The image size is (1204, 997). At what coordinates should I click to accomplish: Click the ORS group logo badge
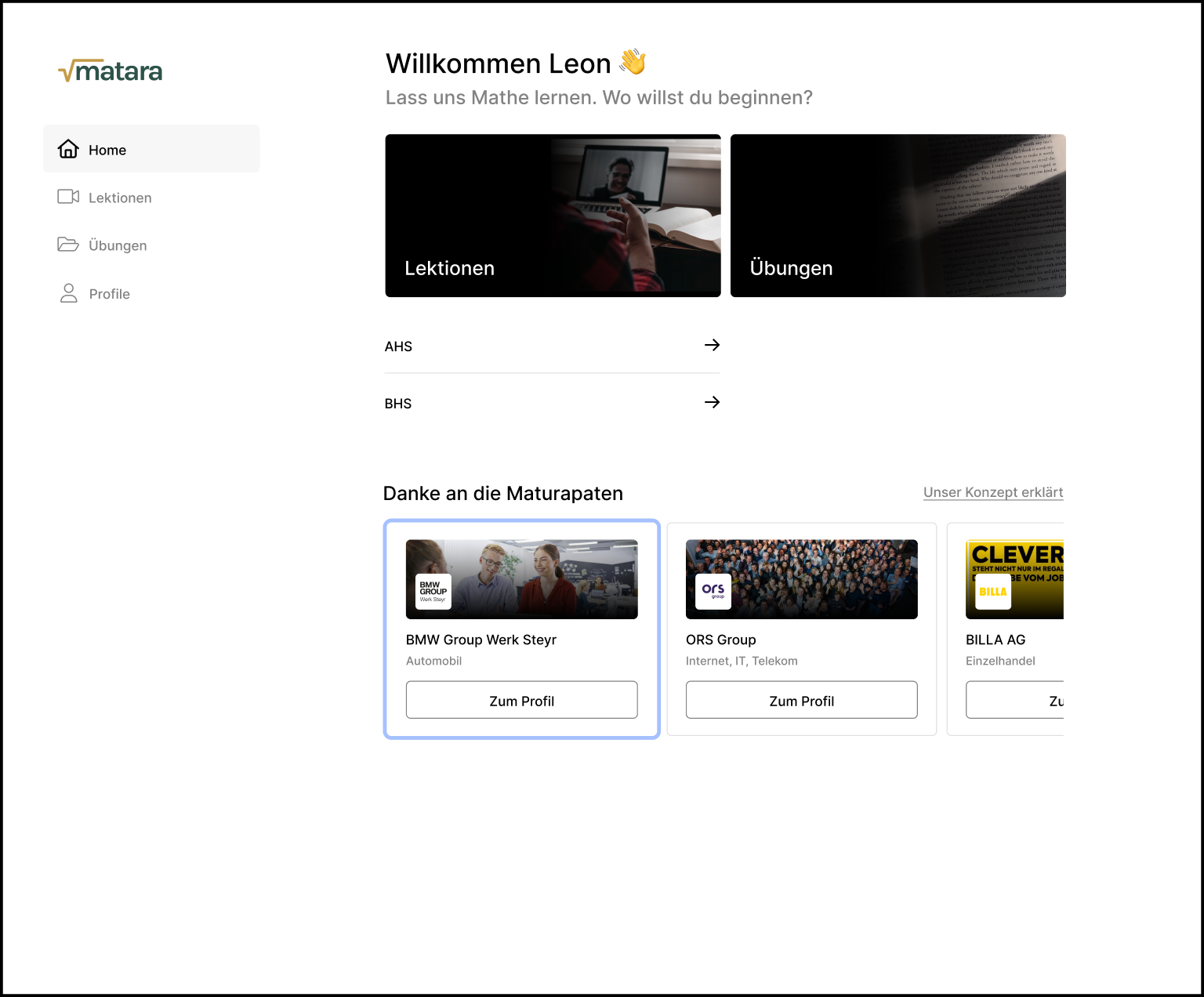pyautogui.click(x=713, y=592)
